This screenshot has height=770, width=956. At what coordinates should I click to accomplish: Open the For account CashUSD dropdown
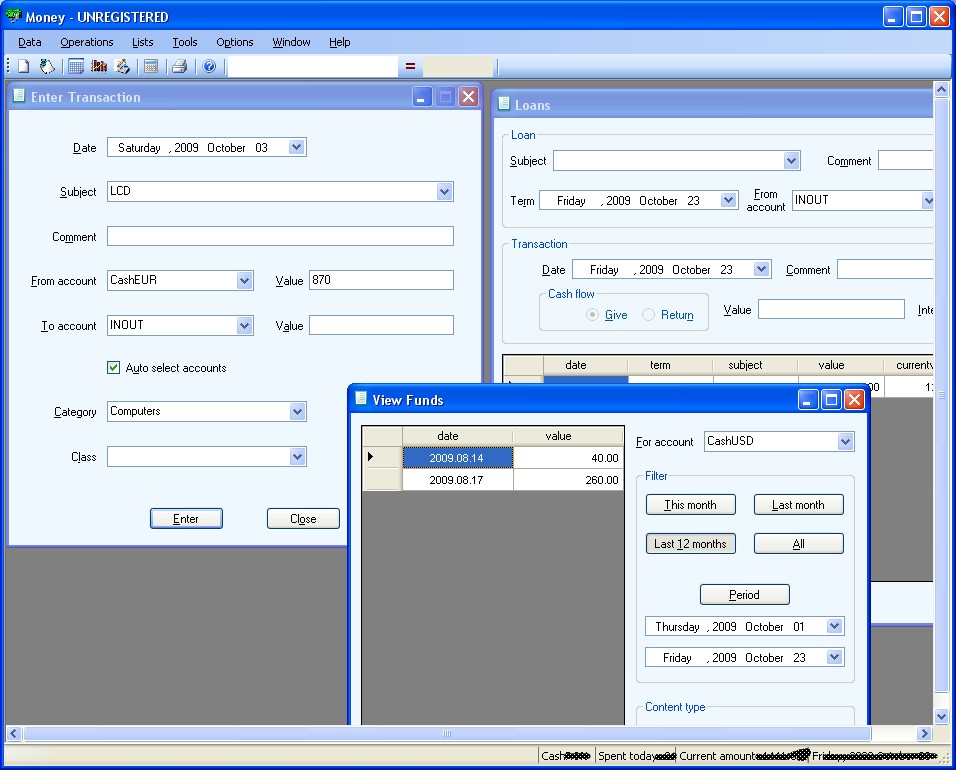[845, 441]
